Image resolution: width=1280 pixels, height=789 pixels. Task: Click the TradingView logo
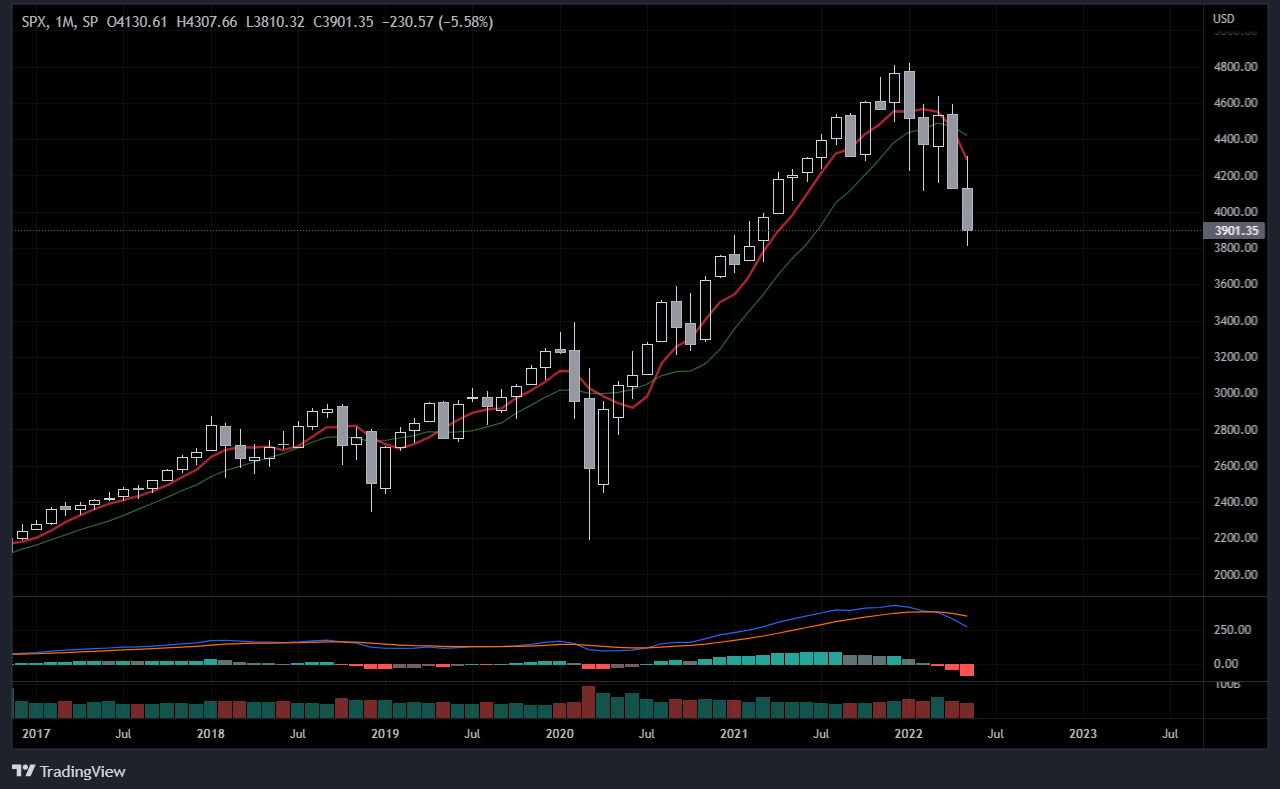[68, 771]
